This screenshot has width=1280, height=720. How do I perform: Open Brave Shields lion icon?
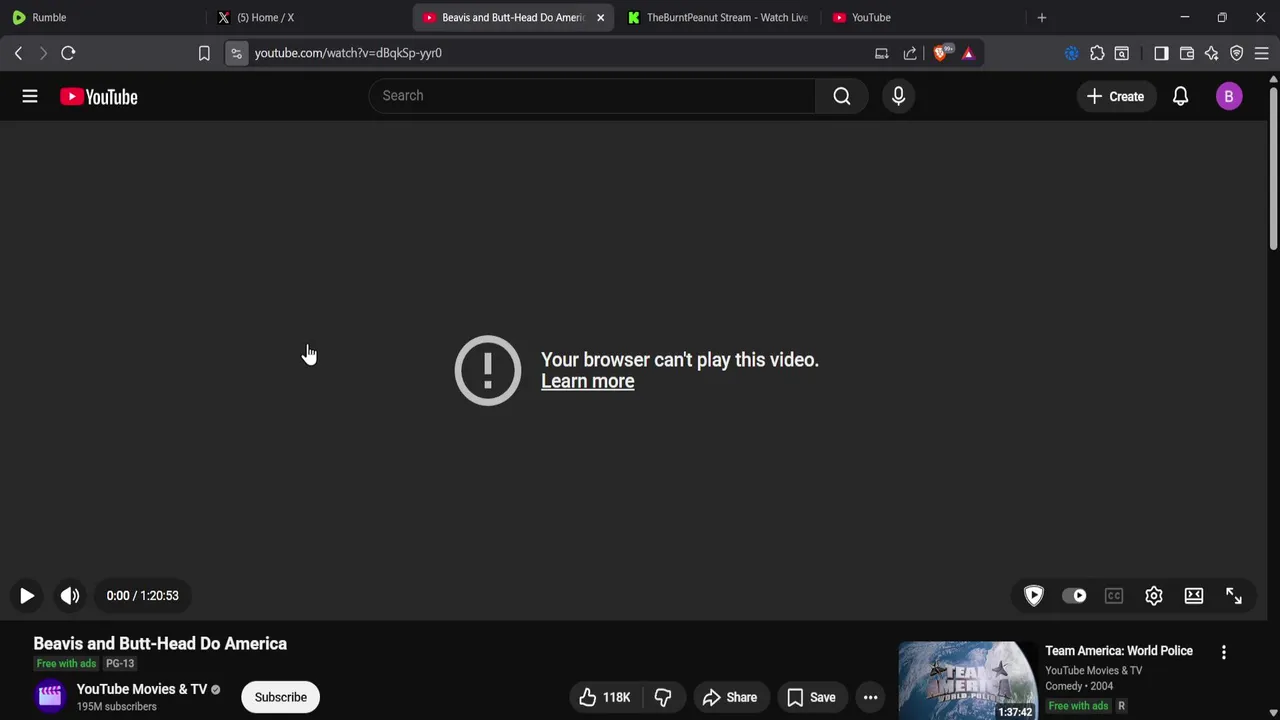(x=941, y=53)
